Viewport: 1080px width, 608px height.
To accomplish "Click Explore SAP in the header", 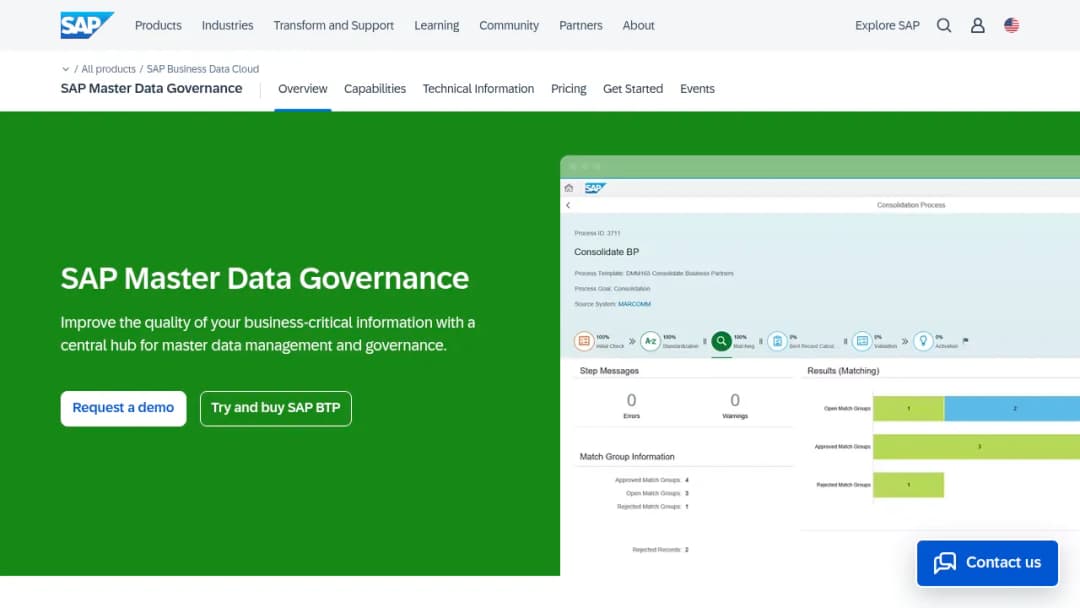I will click(887, 25).
